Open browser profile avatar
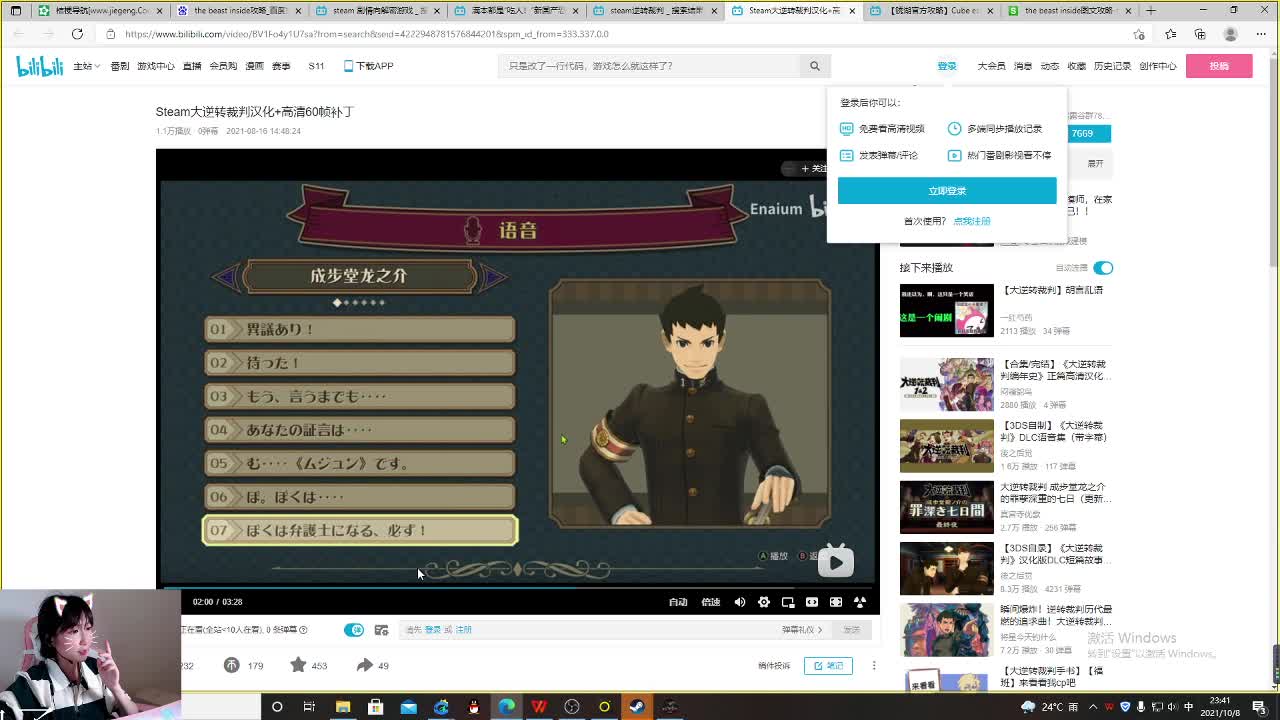Viewport: 1280px width, 720px height. coord(1231,34)
